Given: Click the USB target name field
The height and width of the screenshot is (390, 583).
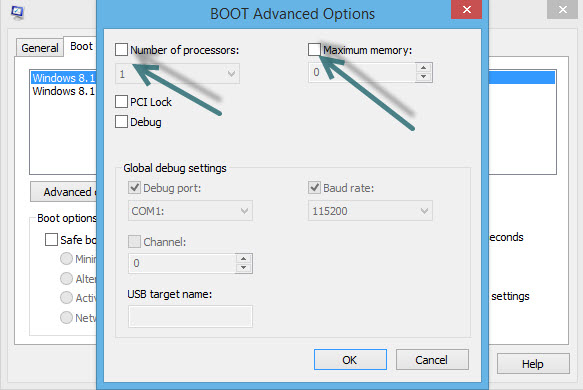Looking at the screenshot, I should pos(190,316).
